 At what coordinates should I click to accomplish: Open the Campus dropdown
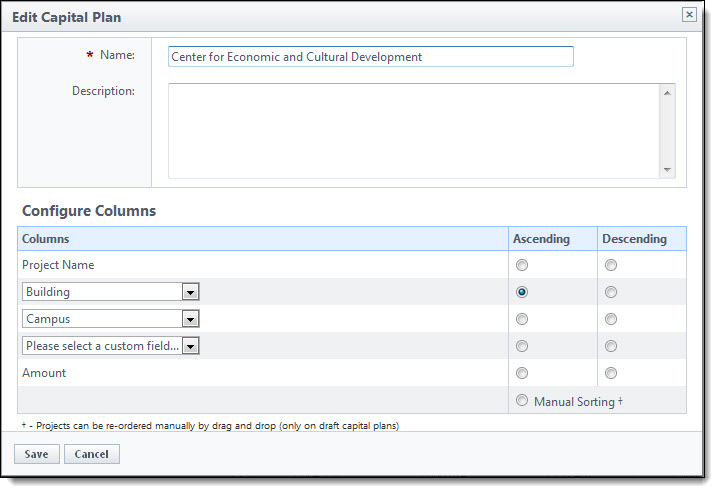click(x=190, y=319)
